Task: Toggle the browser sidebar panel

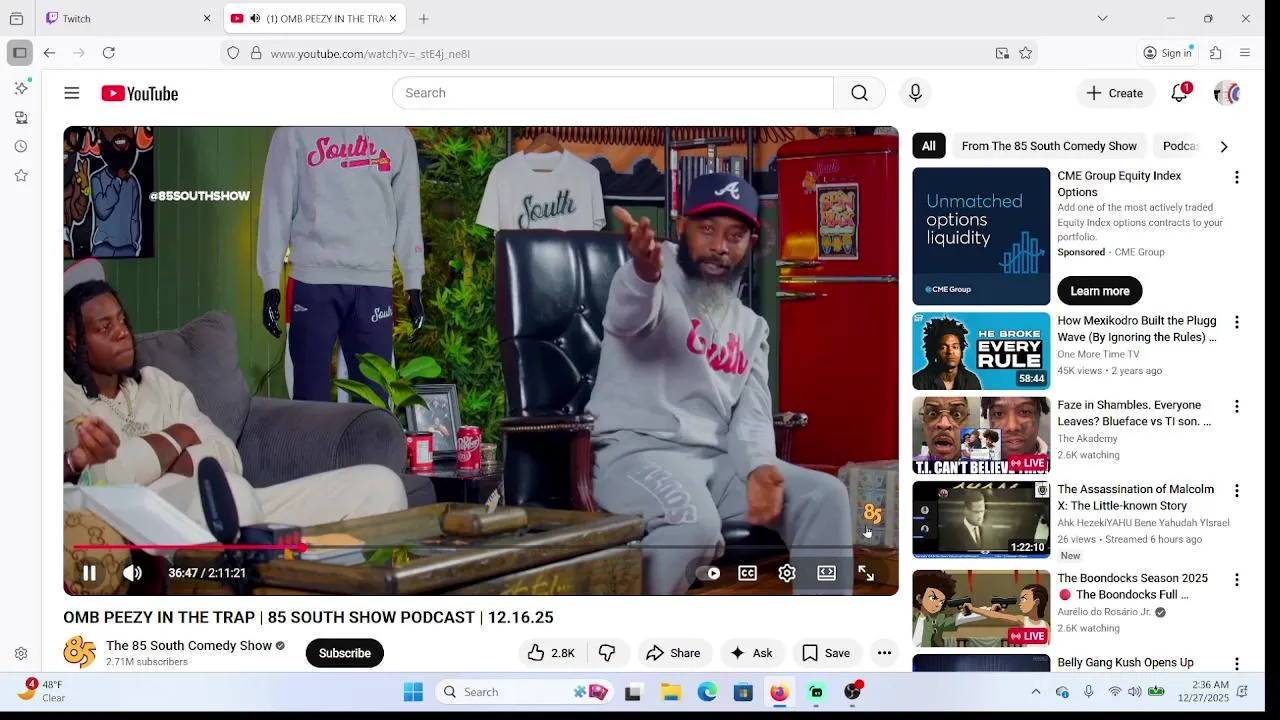Action: 20,53
